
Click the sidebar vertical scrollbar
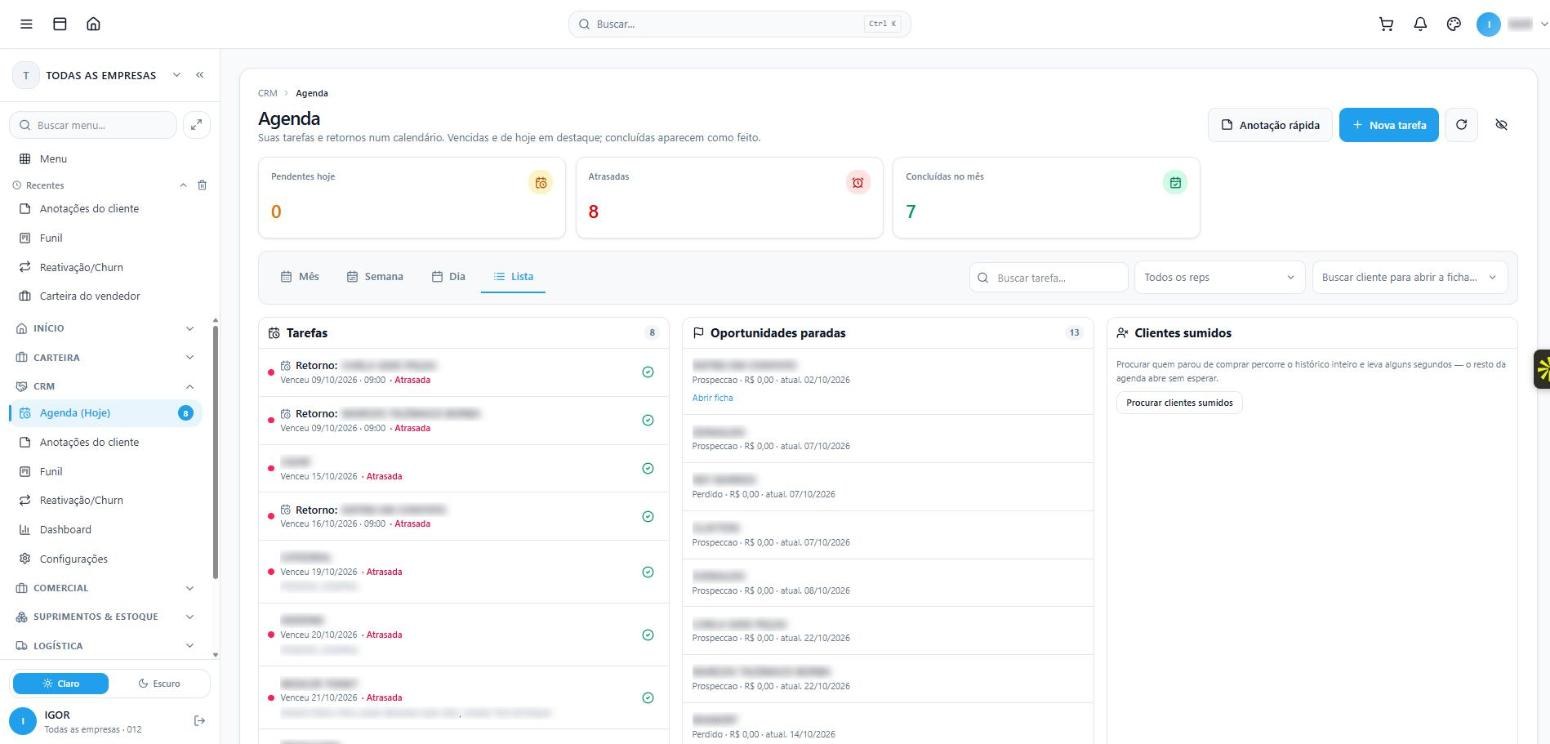tap(215, 450)
